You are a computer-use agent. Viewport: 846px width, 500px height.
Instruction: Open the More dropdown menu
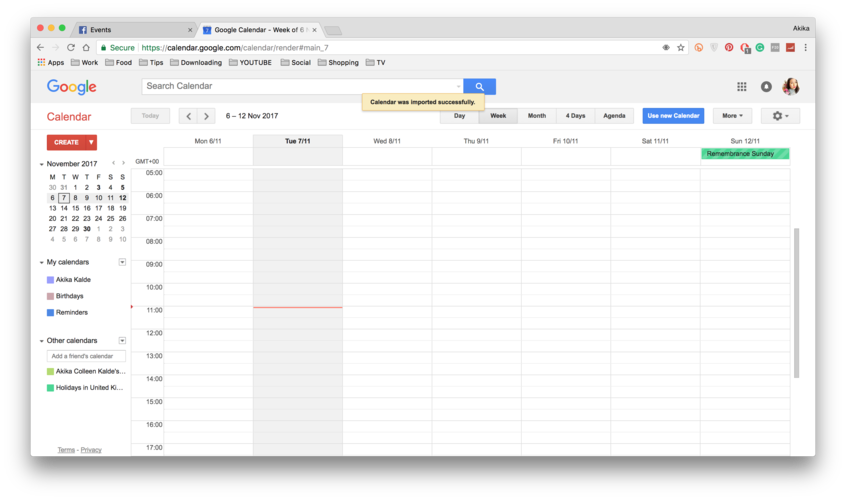pyautogui.click(x=732, y=116)
